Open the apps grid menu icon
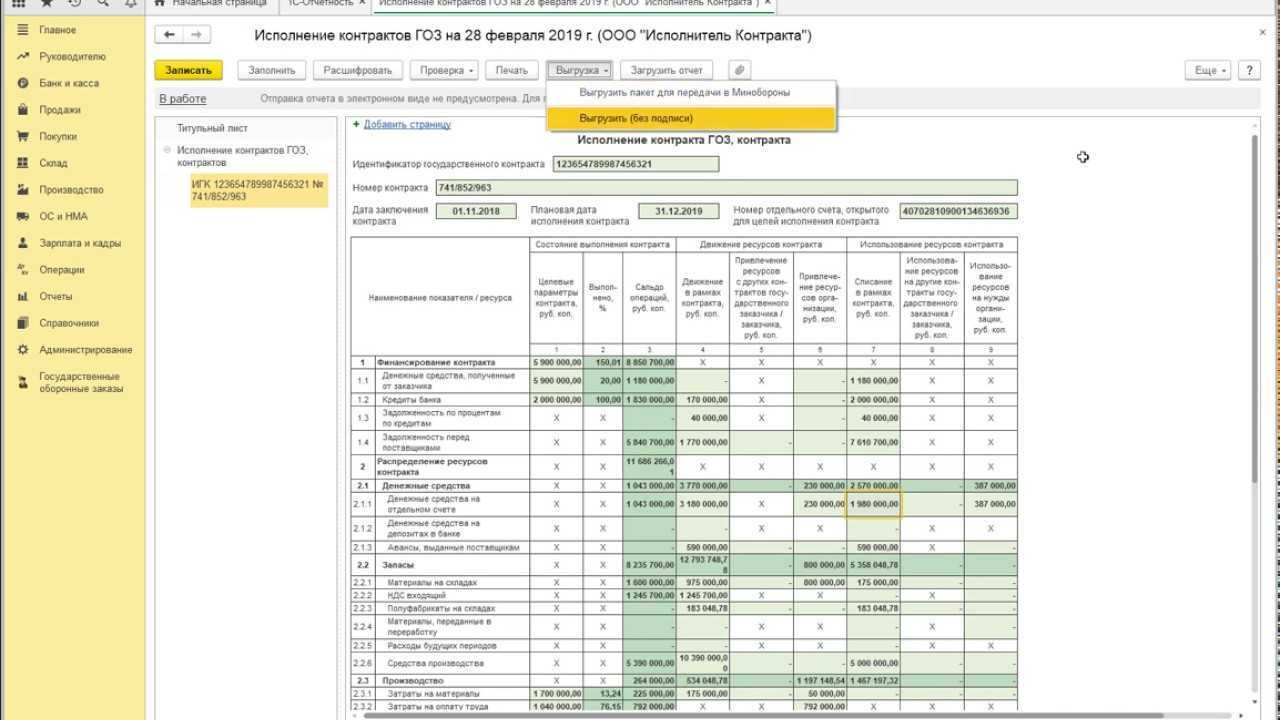The image size is (1280, 720). tap(18, 3)
